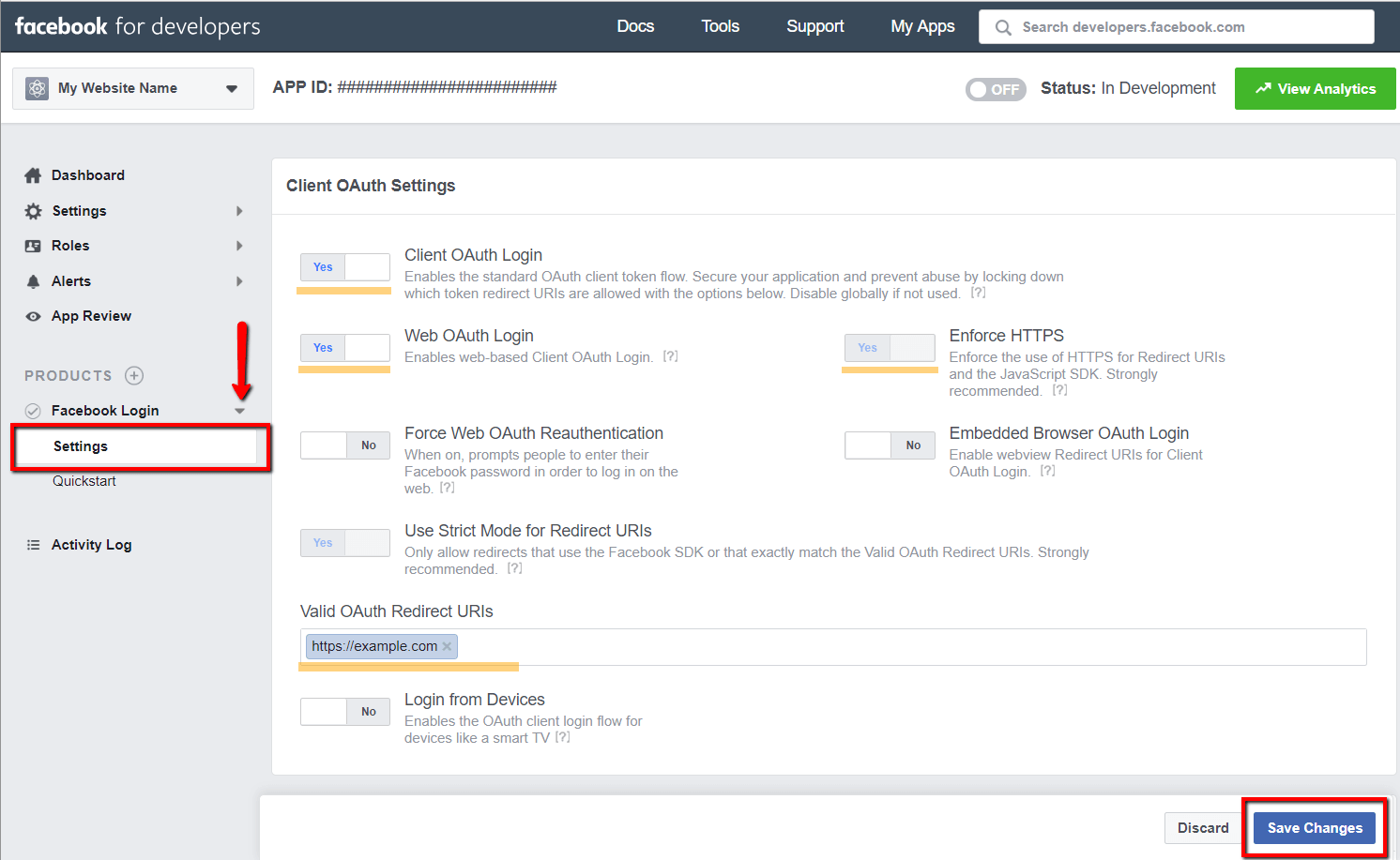Click the Discard button
The width and height of the screenshot is (1400, 860).
point(1203,828)
